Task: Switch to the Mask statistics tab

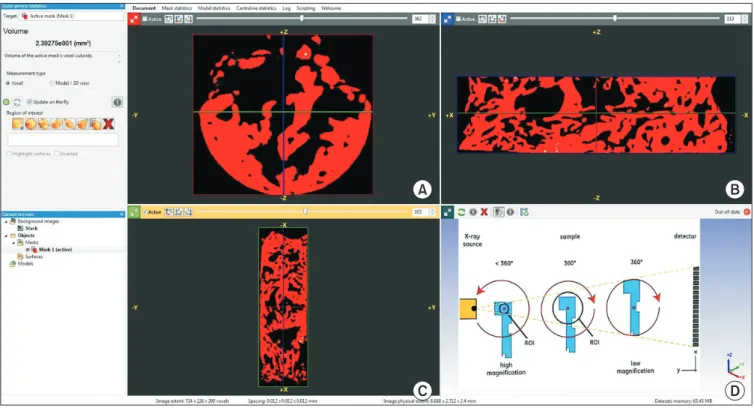Action: point(176,8)
